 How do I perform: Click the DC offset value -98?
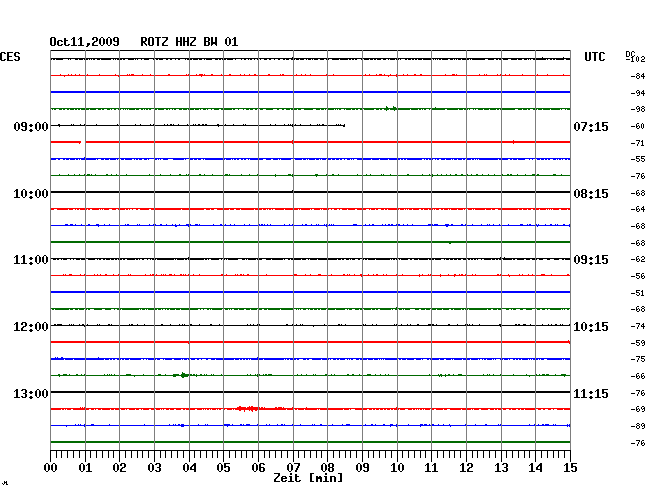pyautogui.click(x=638, y=109)
